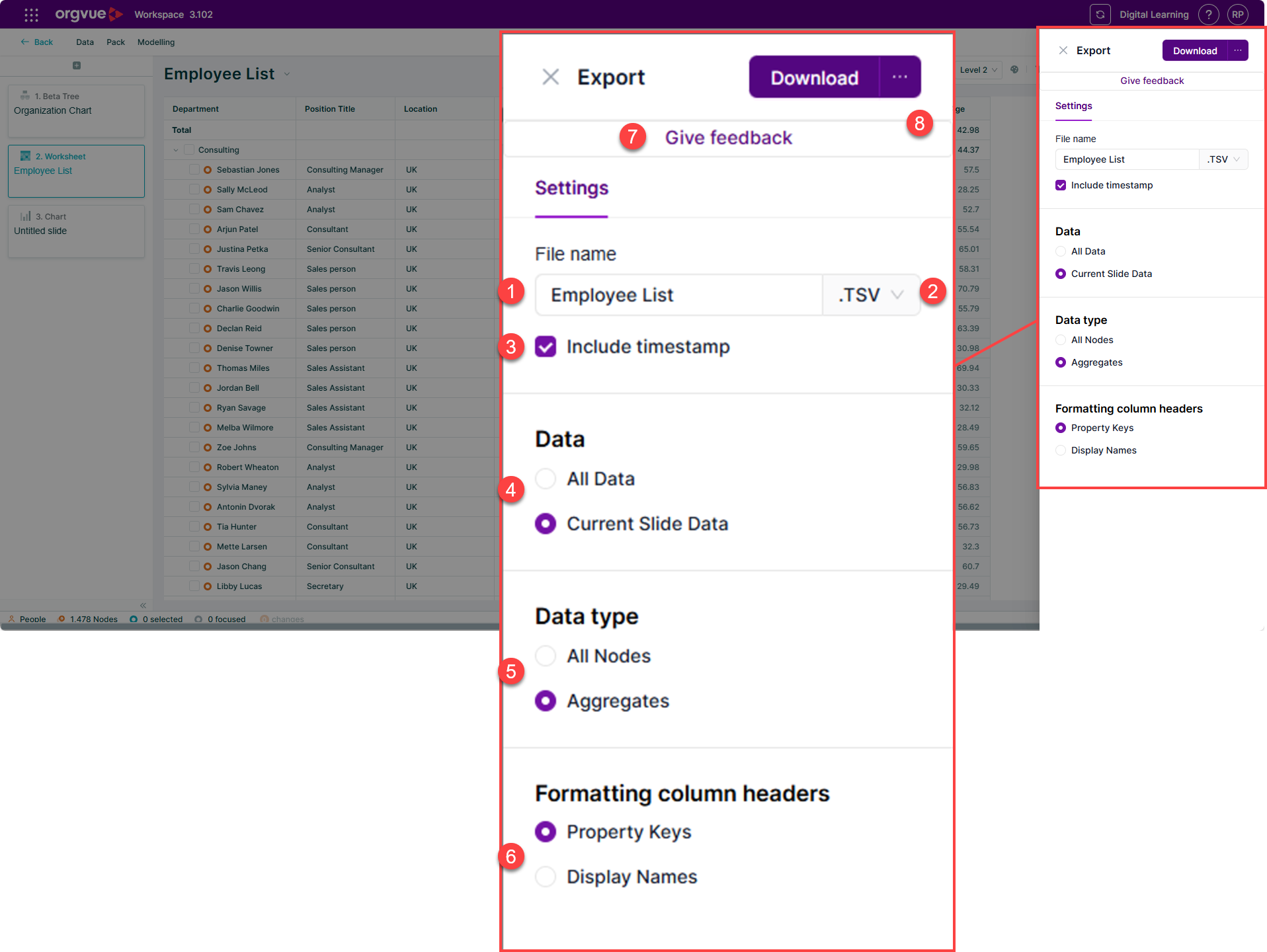Switch to the Settings tab in Export panel
Viewport: 1267px width, 952px height.
pyautogui.click(x=1073, y=106)
